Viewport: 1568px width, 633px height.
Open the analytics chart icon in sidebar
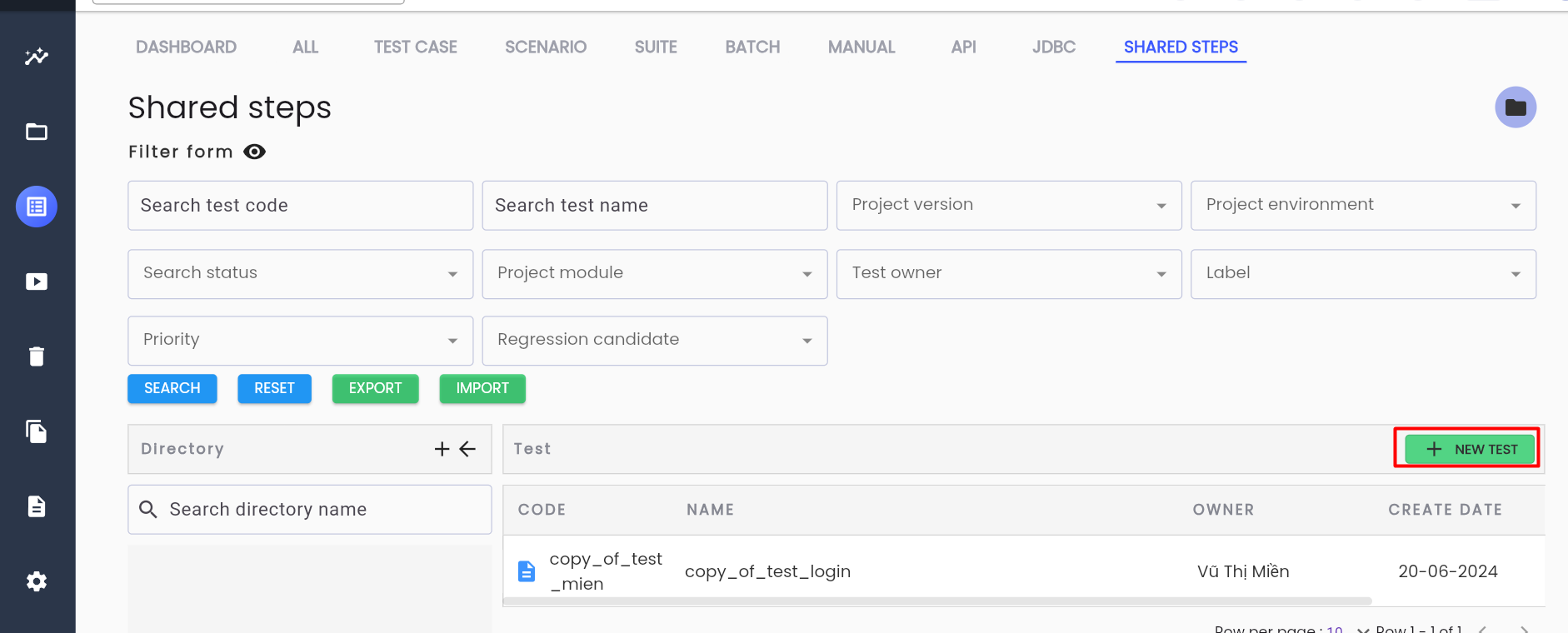(37, 57)
